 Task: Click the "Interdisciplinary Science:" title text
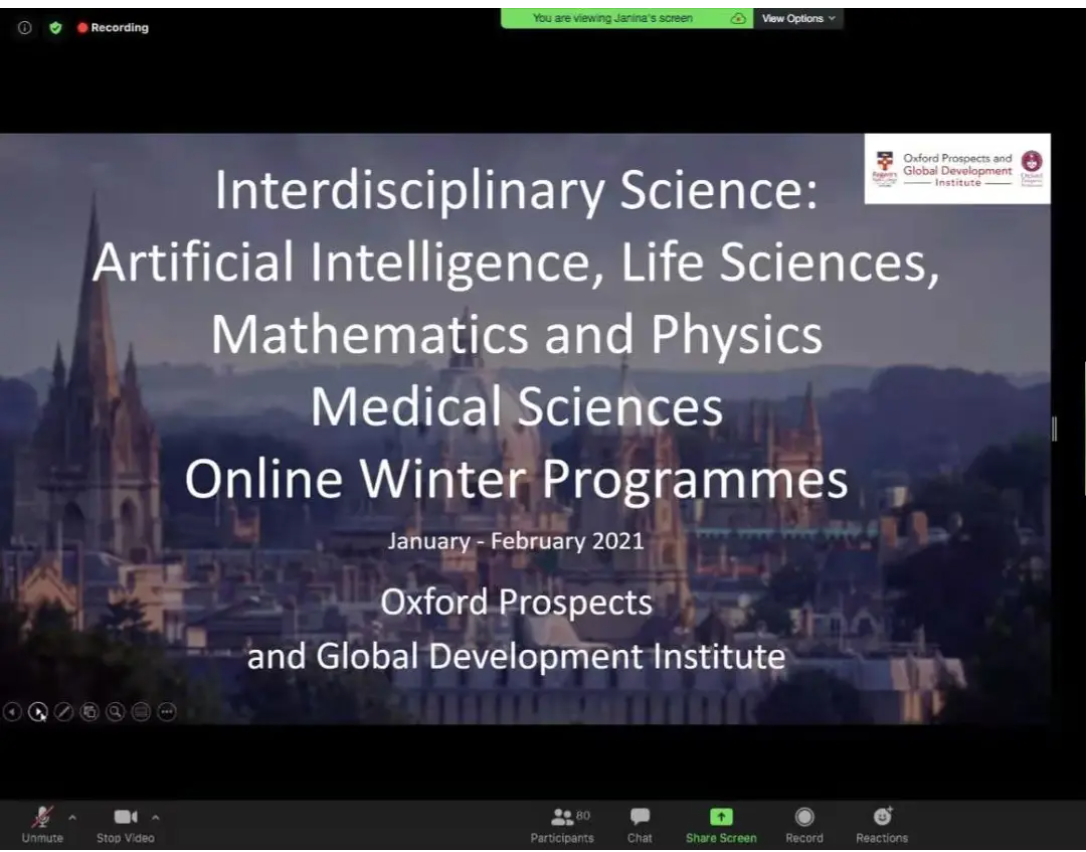[x=516, y=190]
